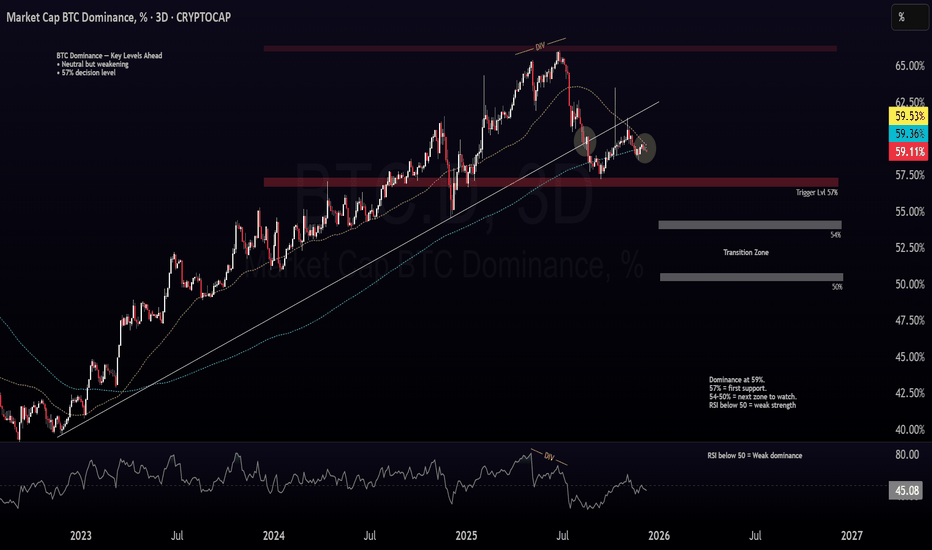Viewport: 932px width, 550px height.
Task: Click the % scale button at top right
Action: click(x=902, y=17)
